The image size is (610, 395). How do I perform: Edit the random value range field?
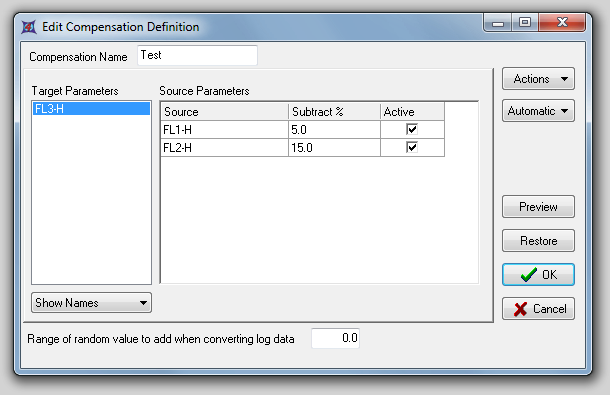(x=335, y=338)
